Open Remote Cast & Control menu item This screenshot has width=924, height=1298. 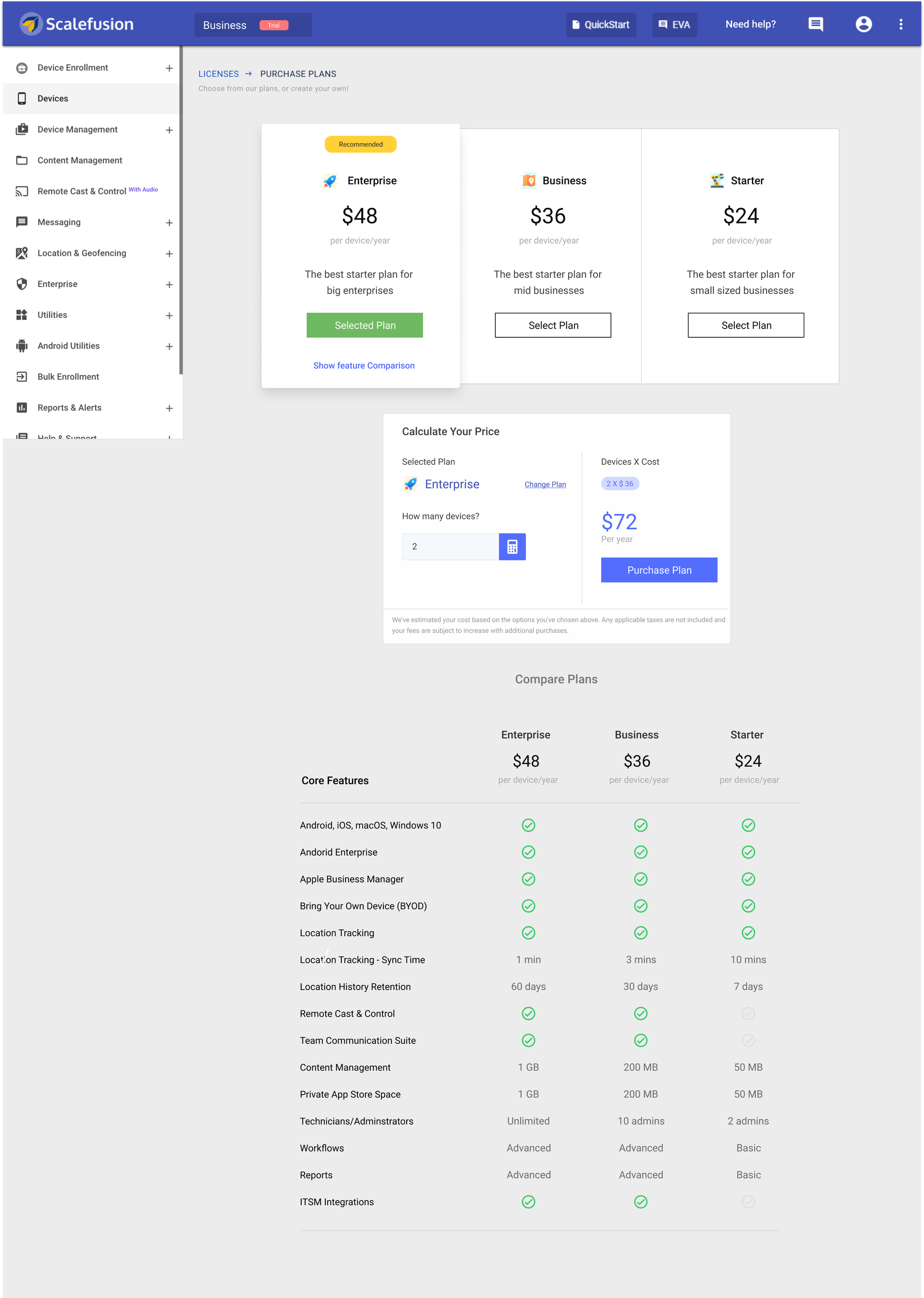[91, 191]
